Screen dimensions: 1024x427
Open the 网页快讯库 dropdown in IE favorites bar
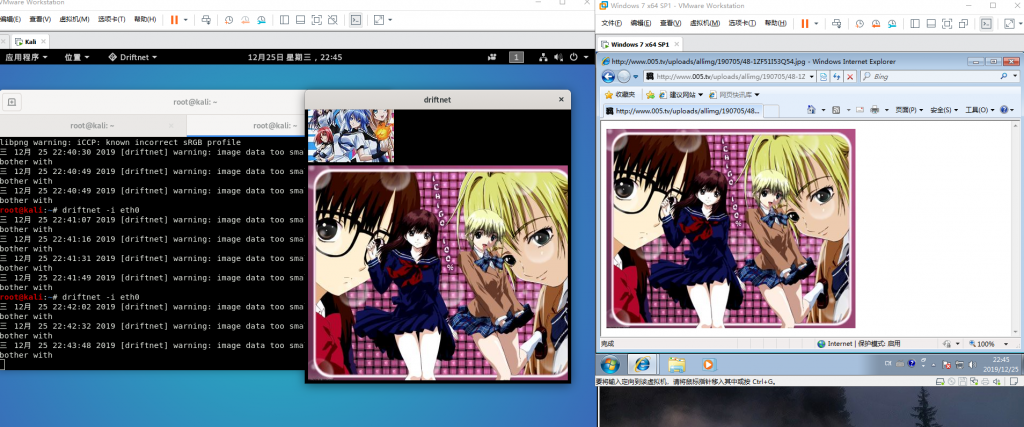pos(733,95)
